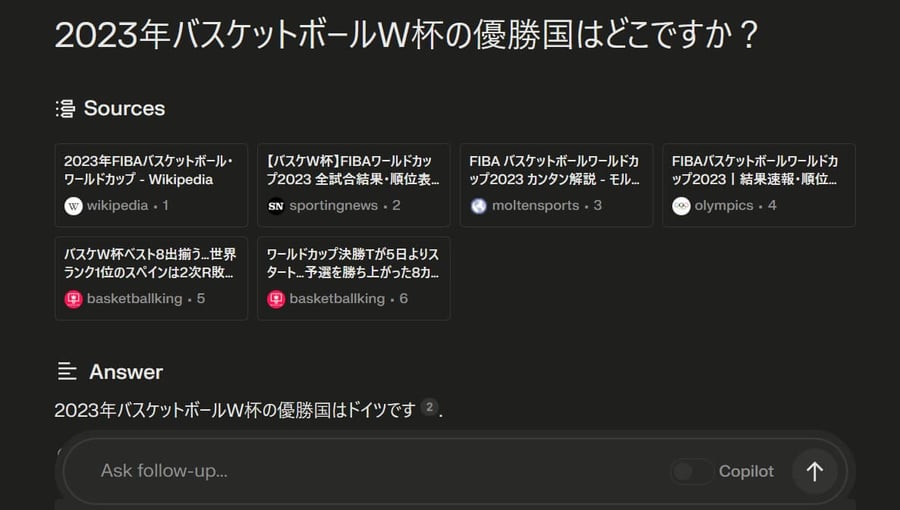Click the Answer heading text

[x=126, y=372]
